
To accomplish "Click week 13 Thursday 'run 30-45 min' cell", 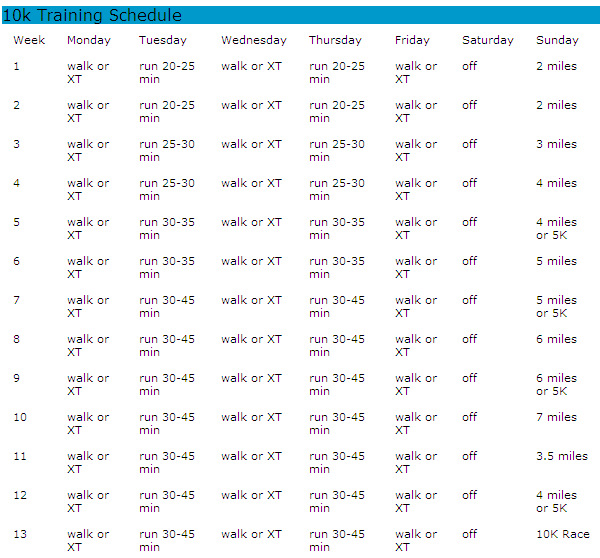I will [337, 541].
